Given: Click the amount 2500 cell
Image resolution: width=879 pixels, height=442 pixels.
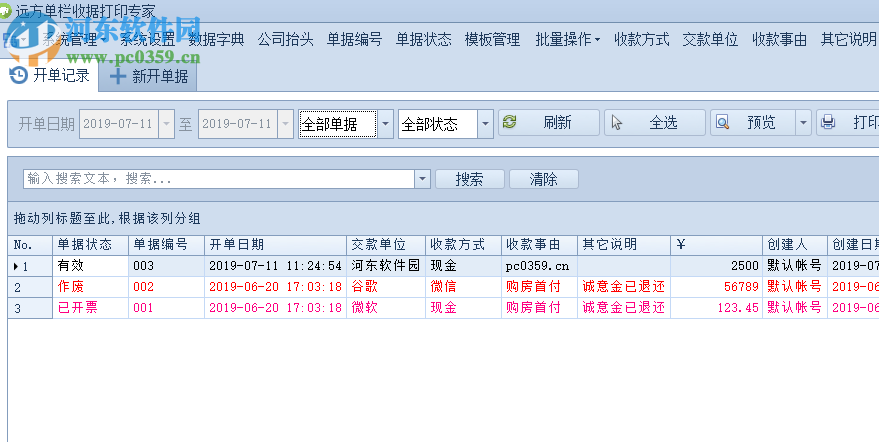Looking at the screenshot, I should click(x=716, y=265).
